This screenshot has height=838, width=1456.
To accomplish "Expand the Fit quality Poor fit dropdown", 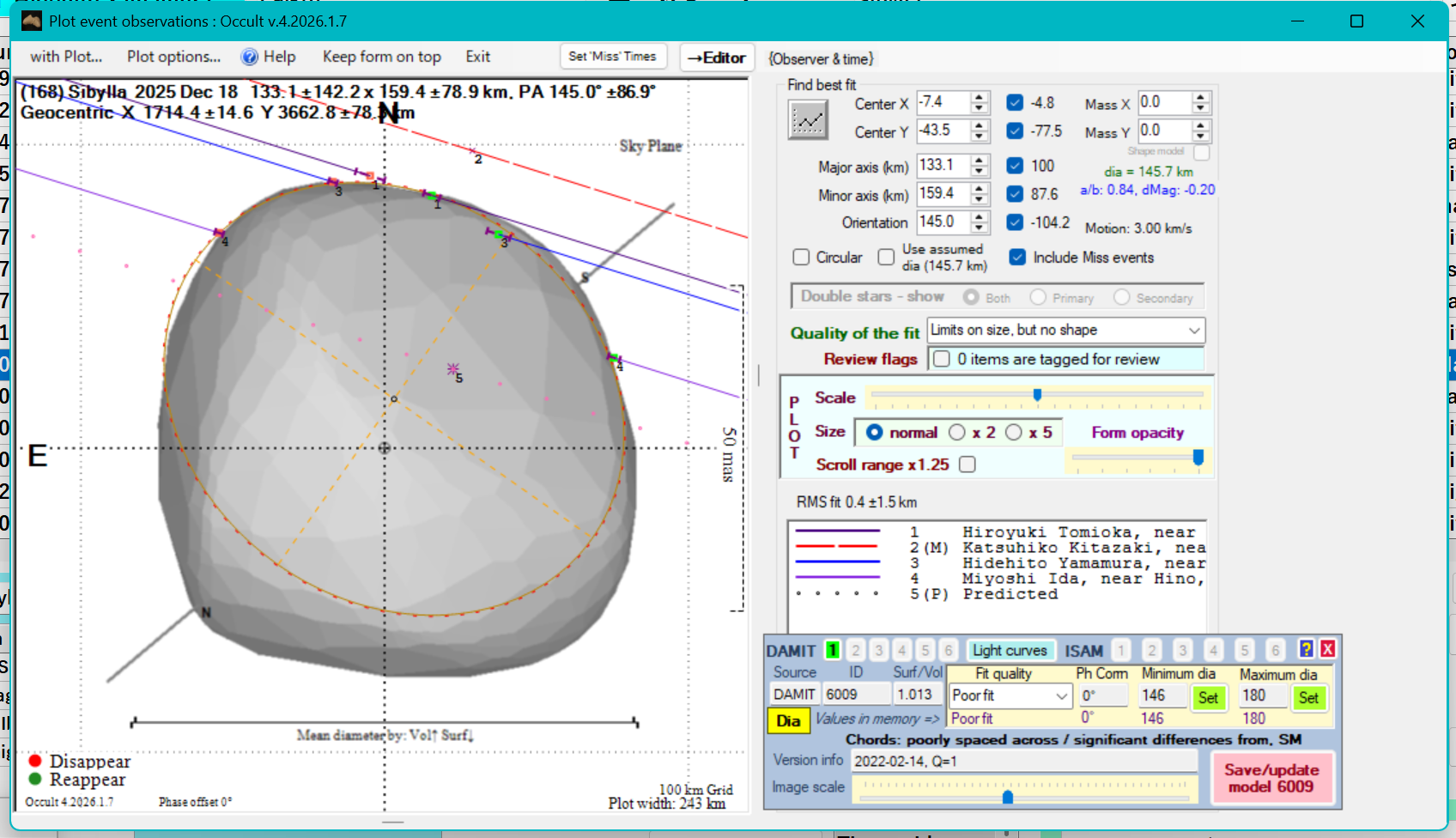I will [1062, 695].
